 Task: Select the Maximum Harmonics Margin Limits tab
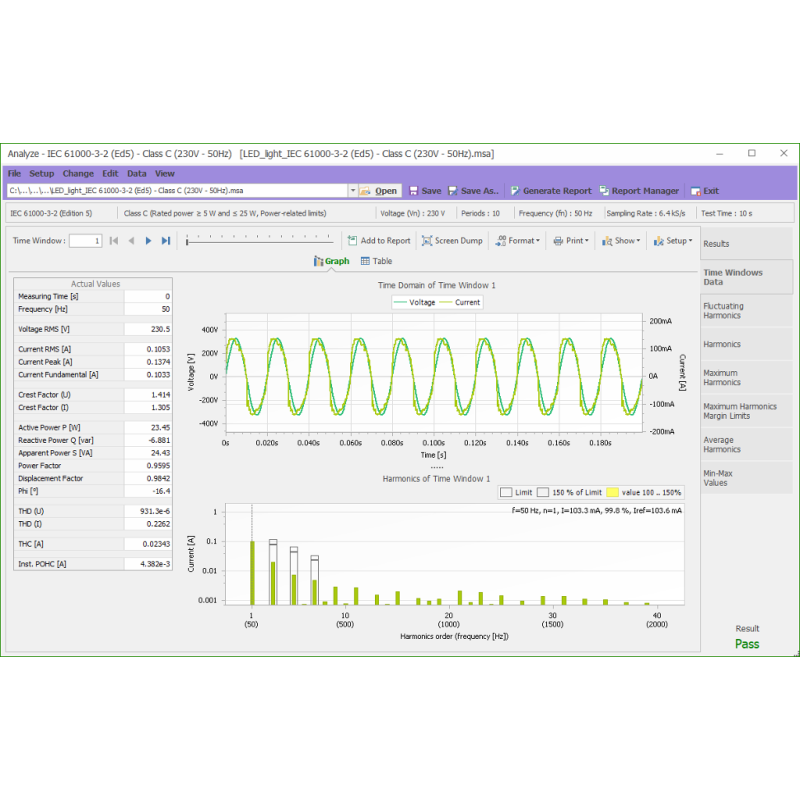point(746,411)
